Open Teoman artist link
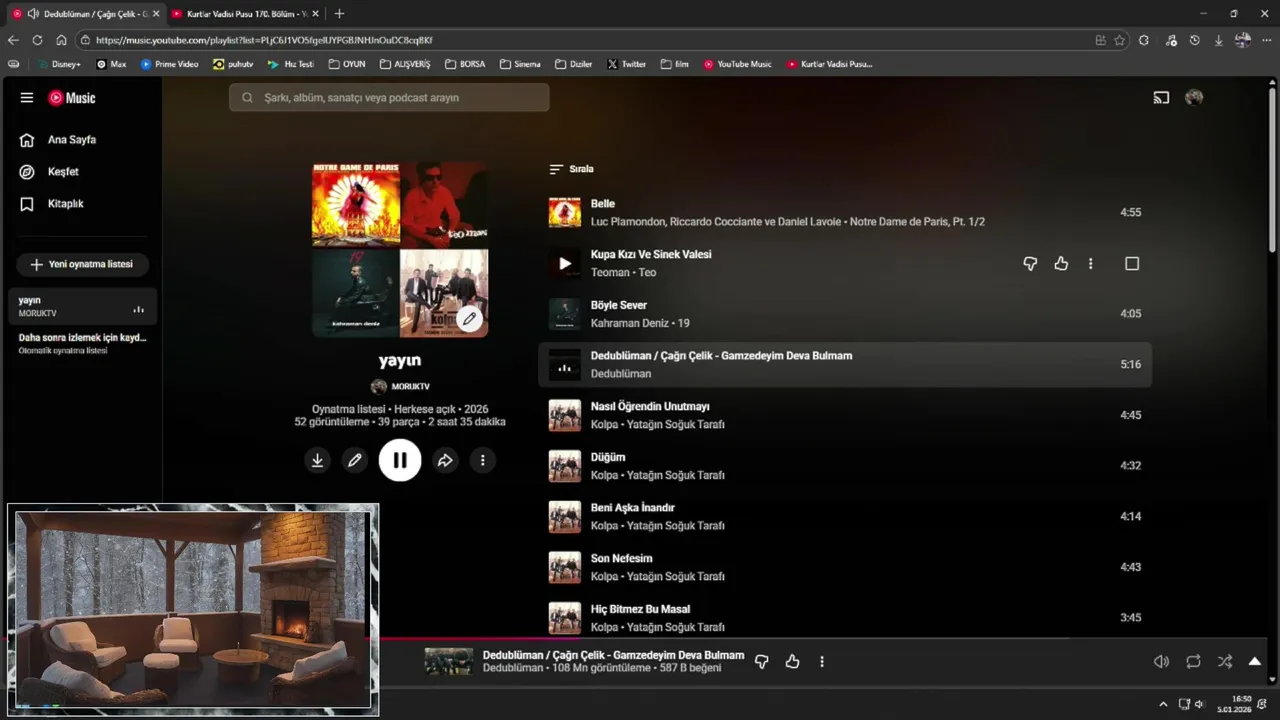 point(610,273)
